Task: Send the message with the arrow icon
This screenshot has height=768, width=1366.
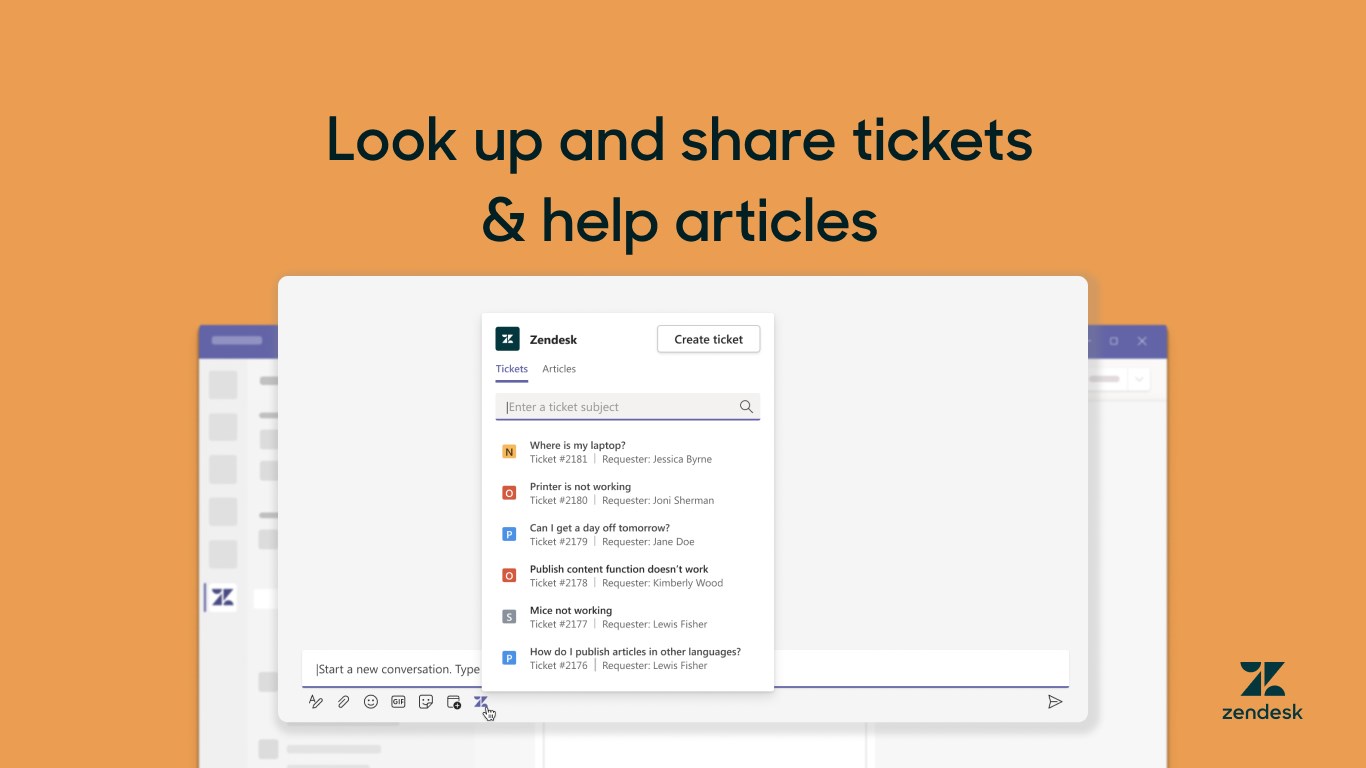Action: coord(1055,702)
